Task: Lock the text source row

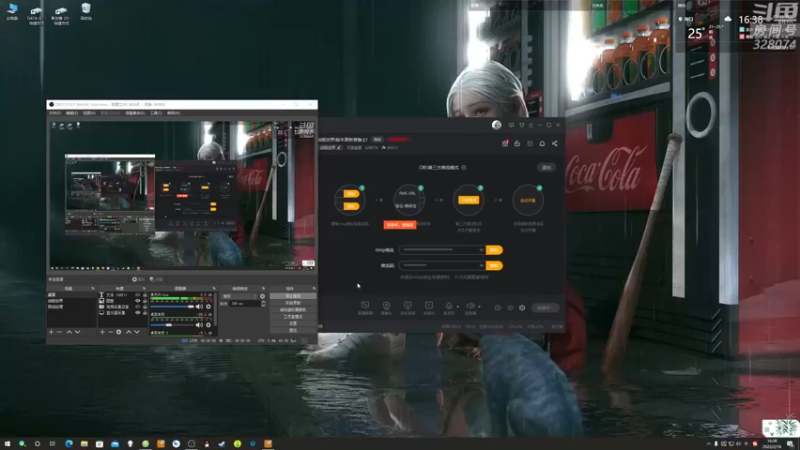Action: 145,295
